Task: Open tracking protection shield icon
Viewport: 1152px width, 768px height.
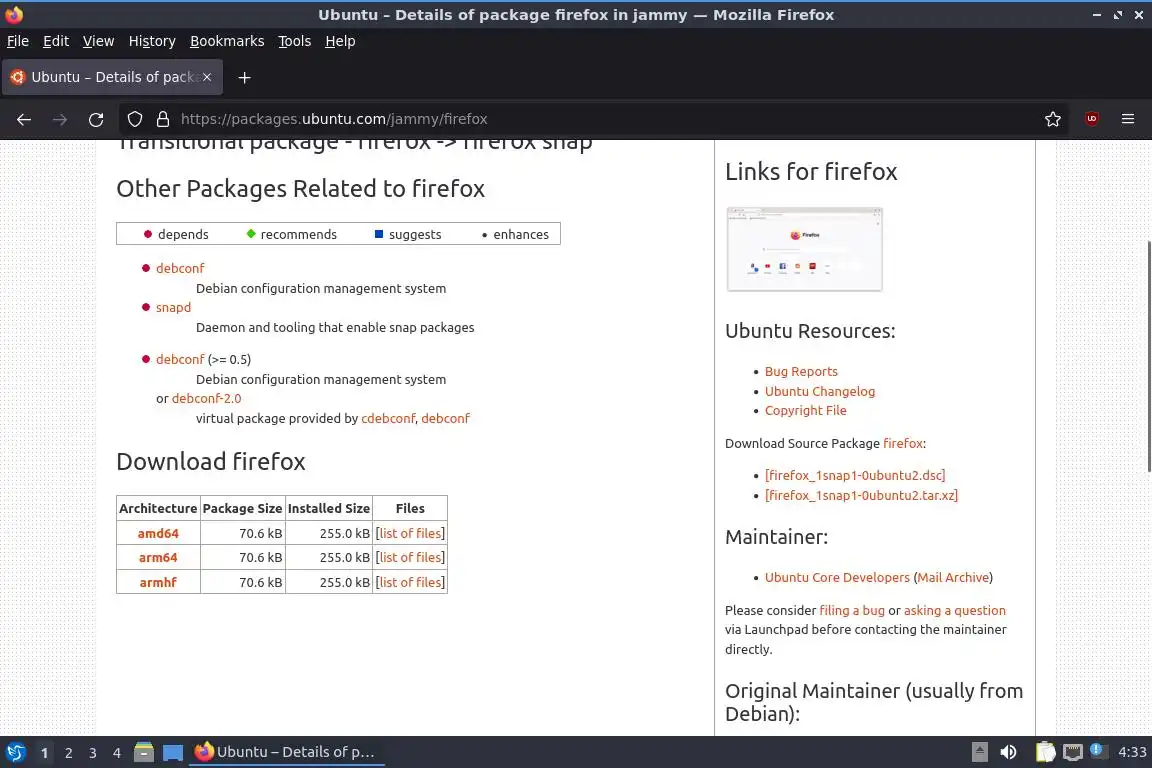Action: [x=135, y=119]
